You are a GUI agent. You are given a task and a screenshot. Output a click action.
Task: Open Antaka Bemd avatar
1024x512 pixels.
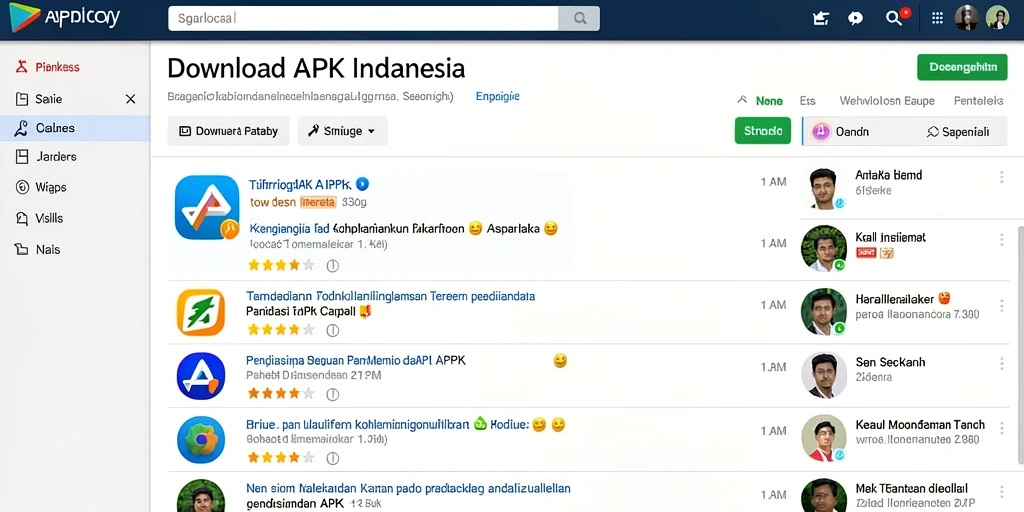pyautogui.click(x=824, y=188)
